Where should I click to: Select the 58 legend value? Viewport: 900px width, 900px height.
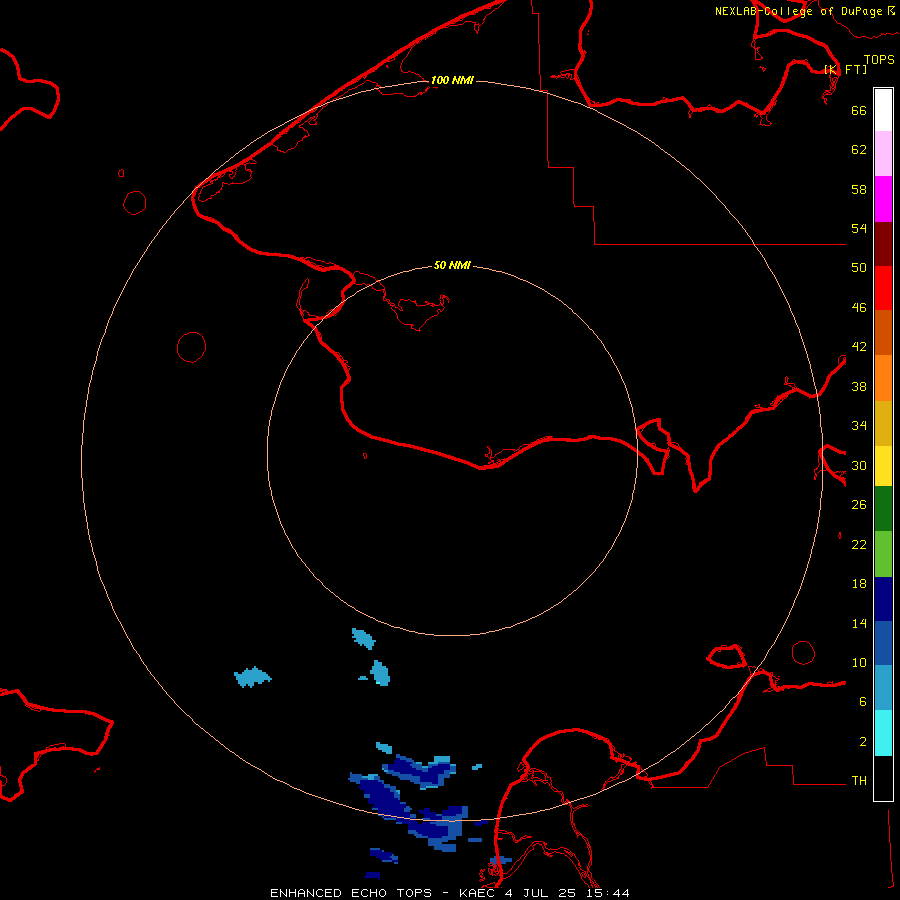[x=859, y=189]
